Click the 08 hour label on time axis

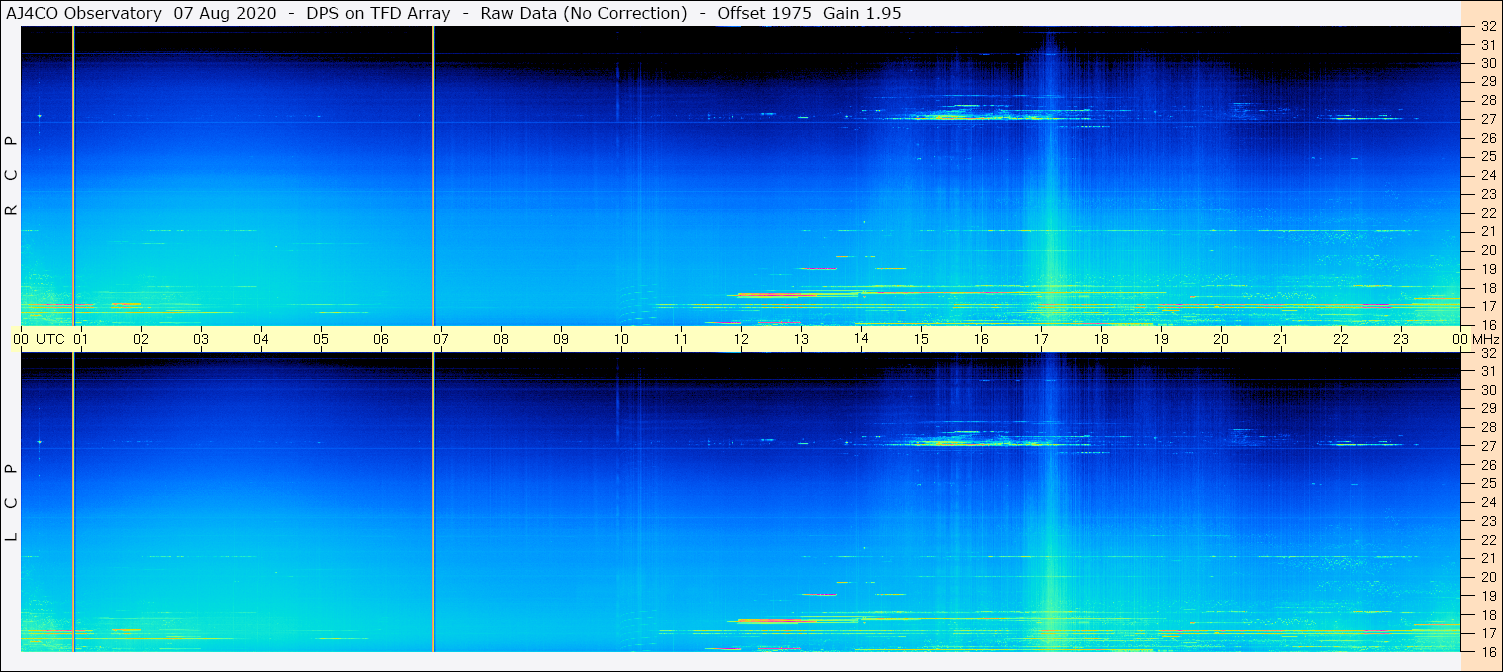[501, 339]
